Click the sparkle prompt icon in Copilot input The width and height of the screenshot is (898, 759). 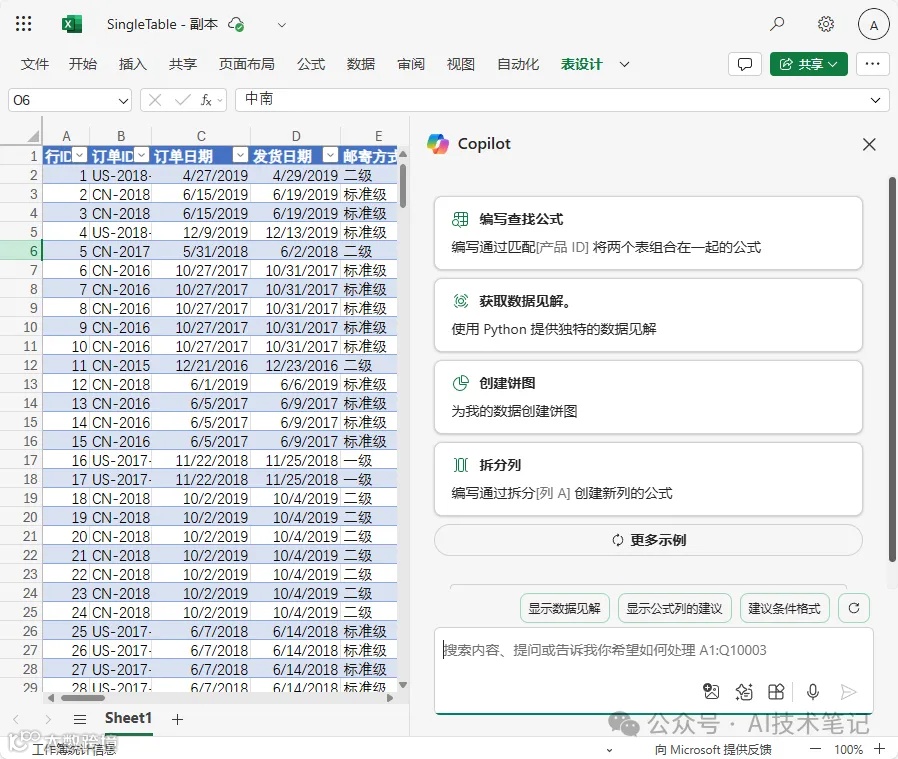coord(743,691)
